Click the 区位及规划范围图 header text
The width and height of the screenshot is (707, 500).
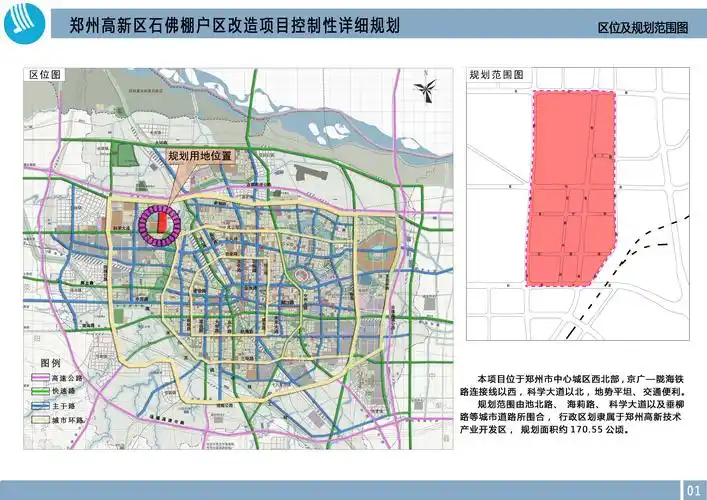(643, 28)
